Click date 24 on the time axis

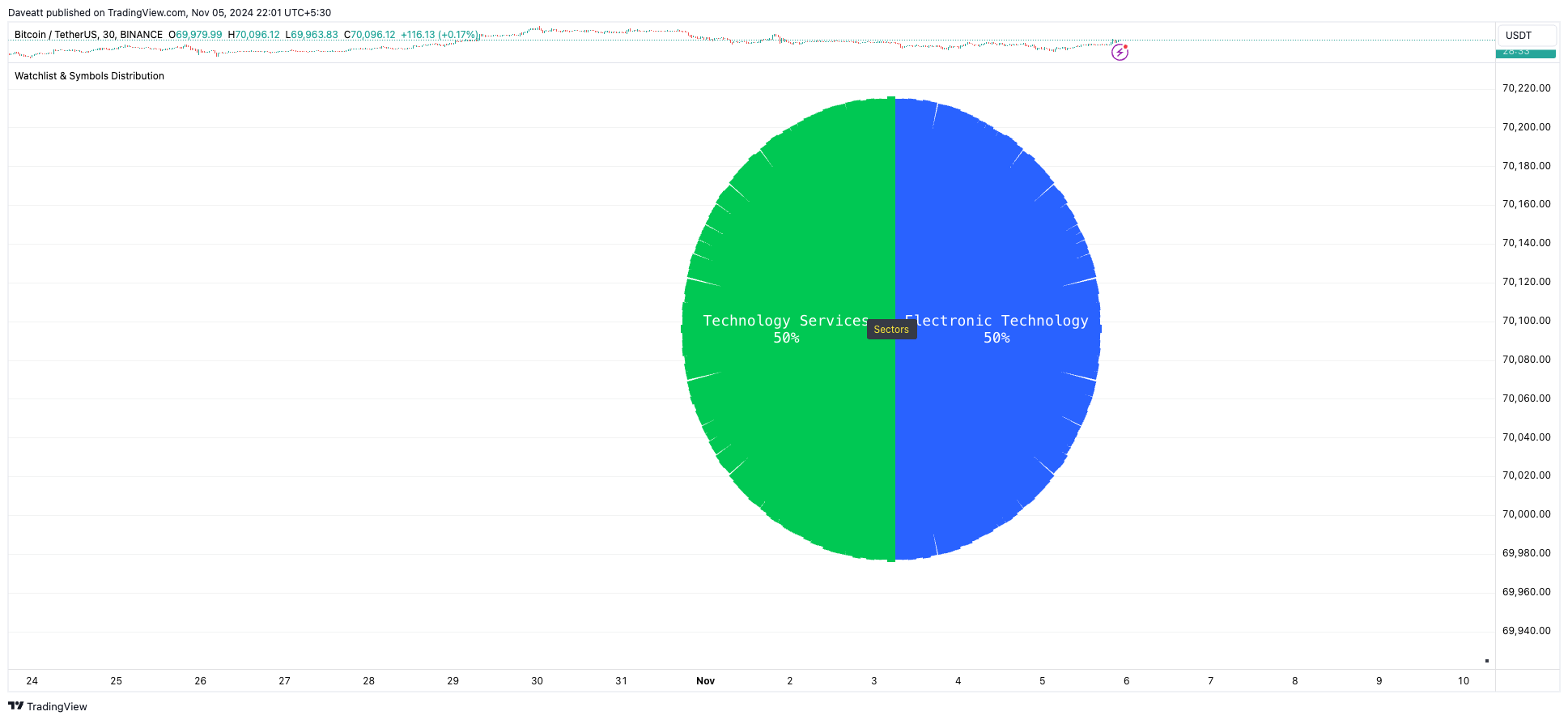pos(32,681)
